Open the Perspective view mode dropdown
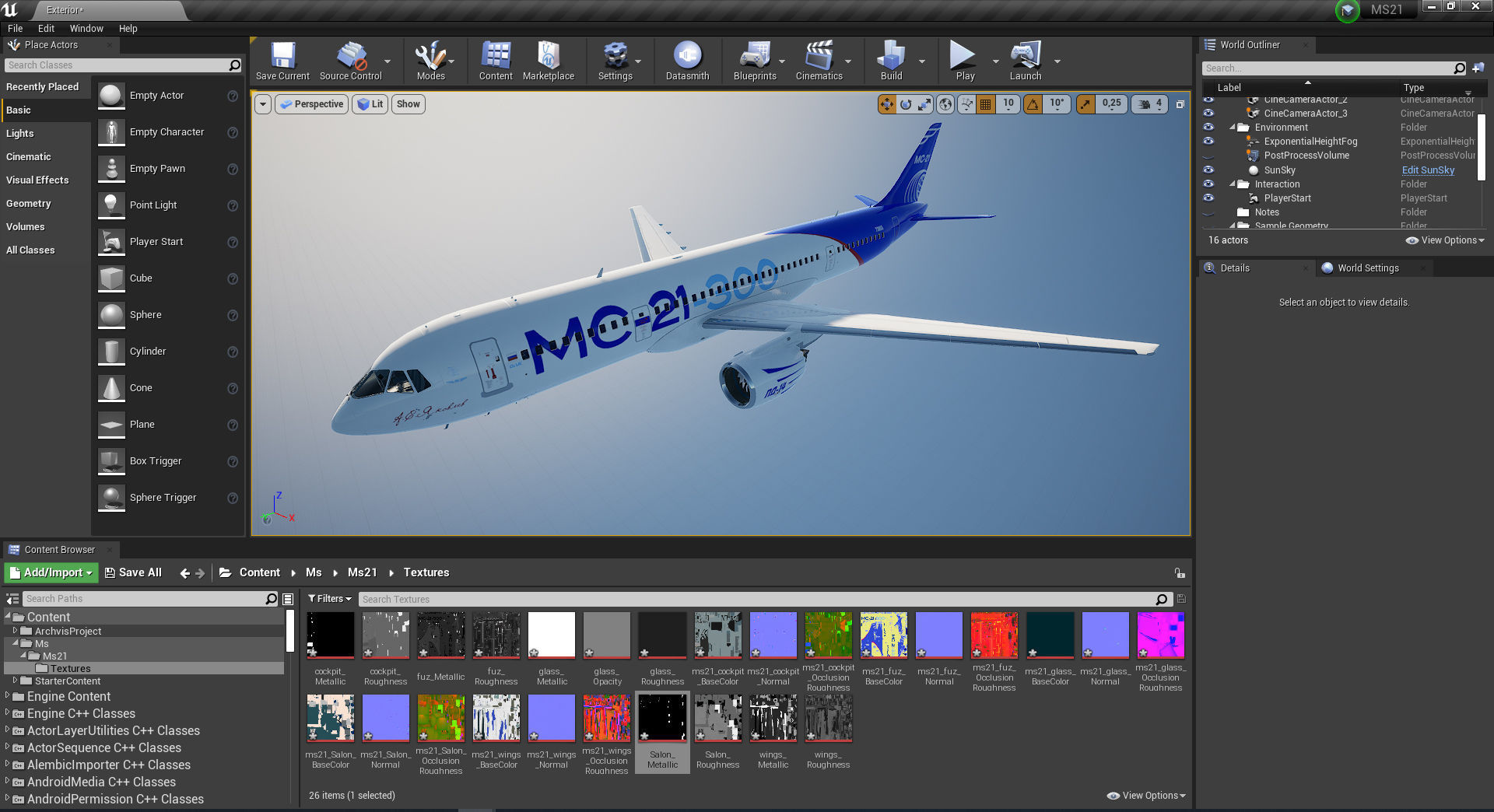 (x=311, y=104)
